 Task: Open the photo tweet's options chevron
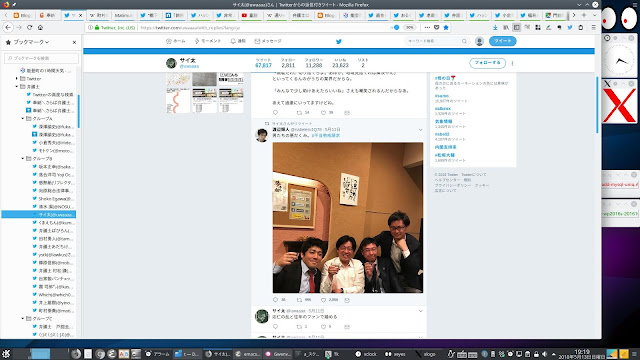point(420,130)
